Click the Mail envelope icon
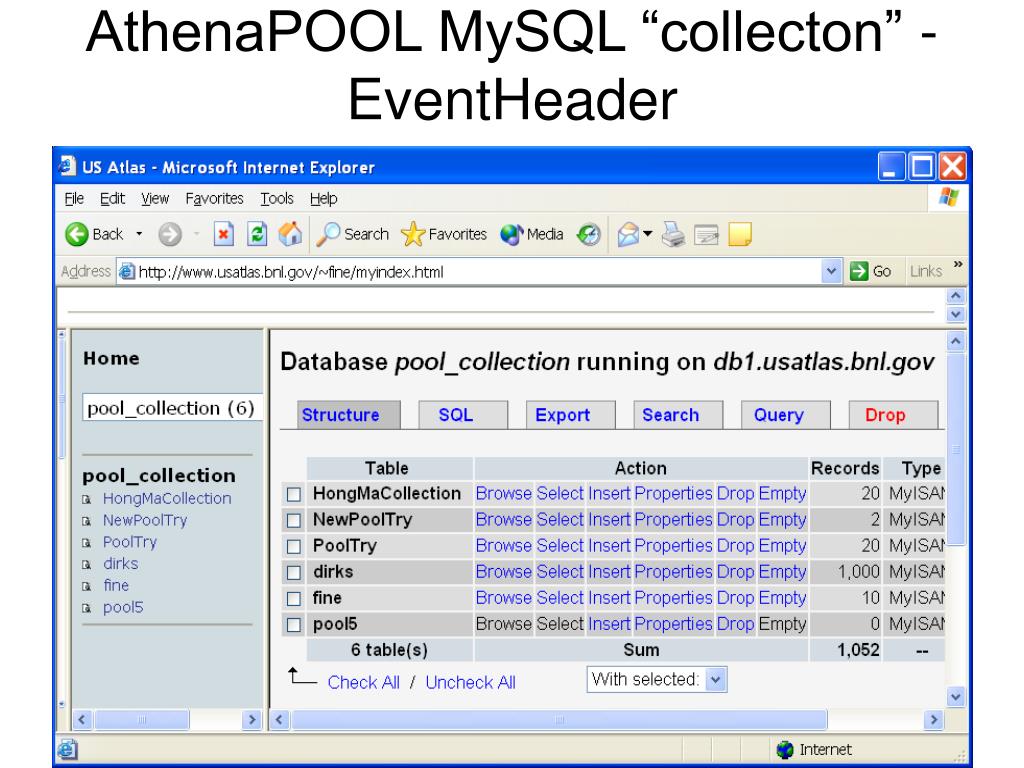1024x768 pixels. pos(628,234)
